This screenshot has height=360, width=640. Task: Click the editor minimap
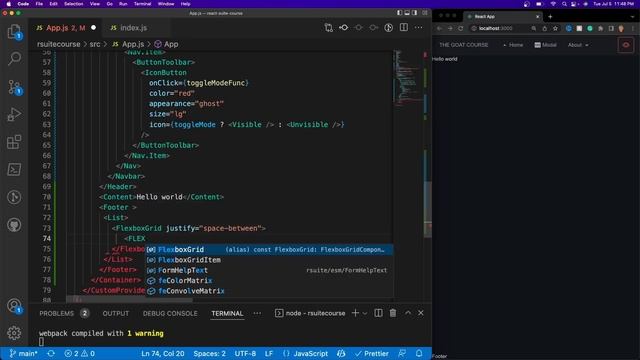(408, 78)
